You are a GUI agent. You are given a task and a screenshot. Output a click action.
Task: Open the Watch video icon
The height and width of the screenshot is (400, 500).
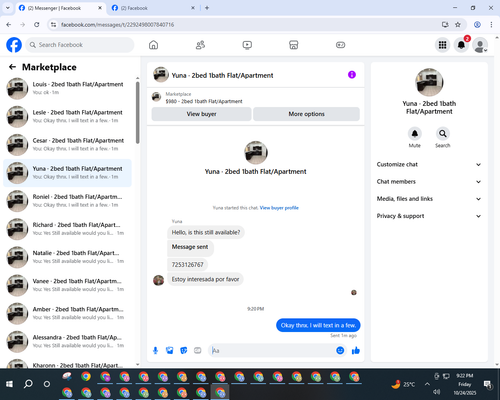point(247,45)
